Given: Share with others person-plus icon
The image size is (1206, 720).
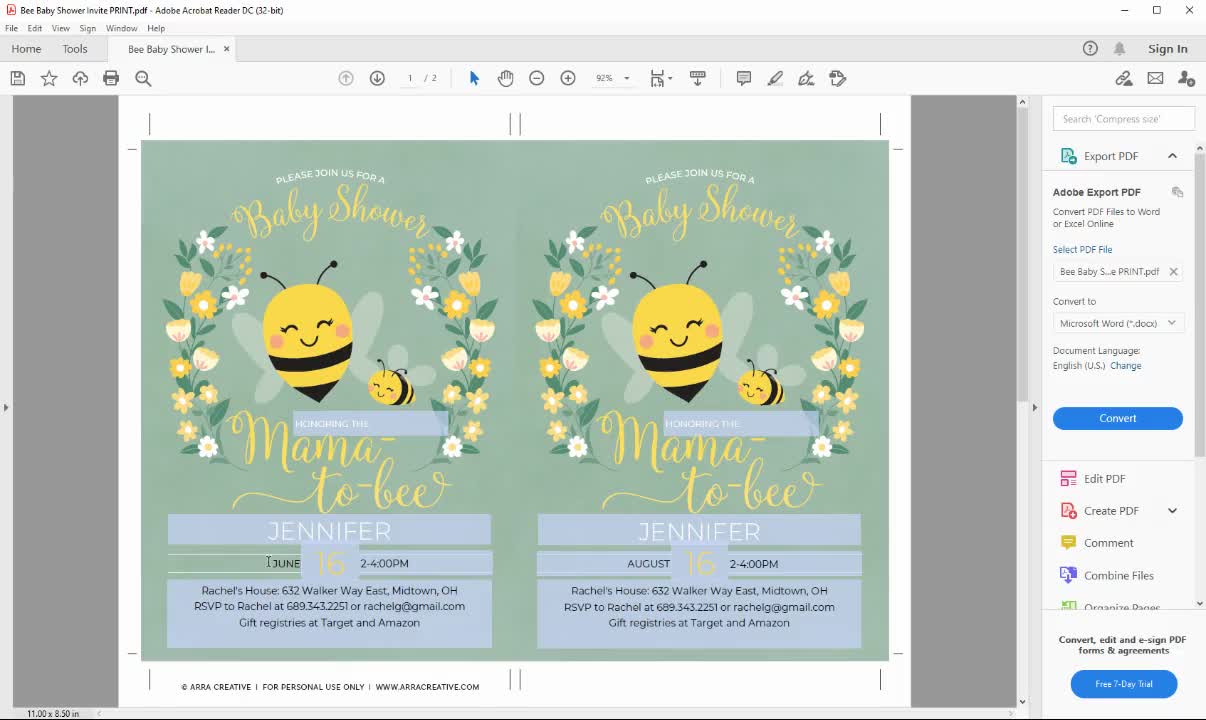Looking at the screenshot, I should click(1186, 78).
